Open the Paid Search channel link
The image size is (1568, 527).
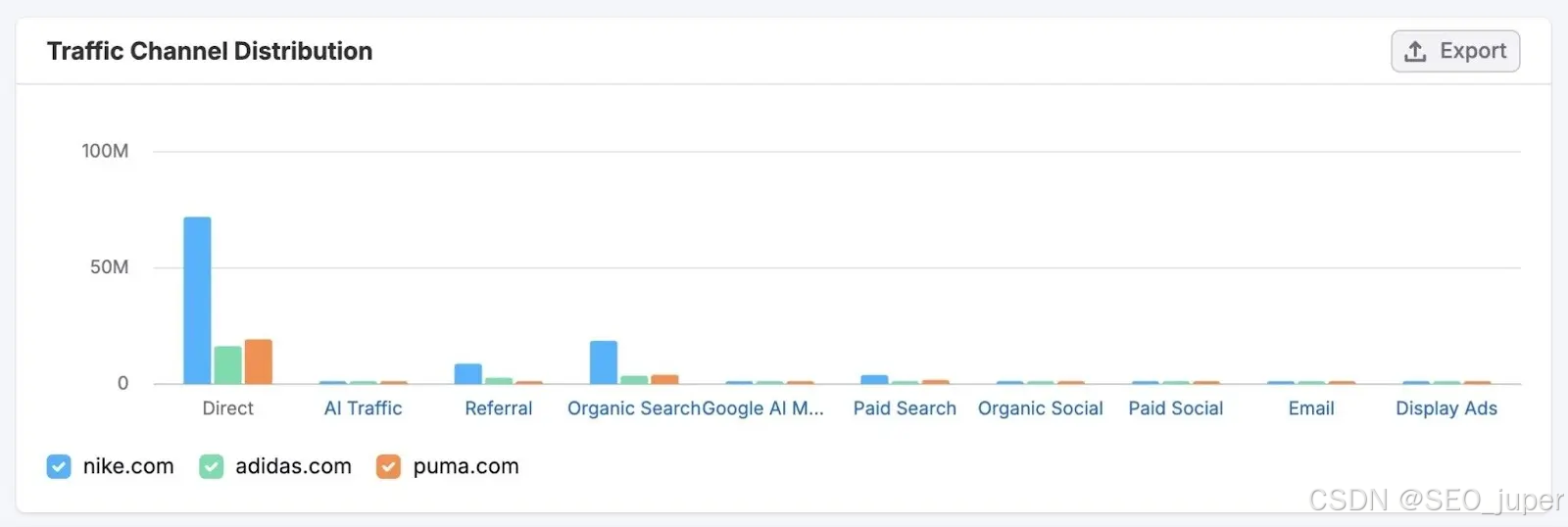tap(905, 408)
